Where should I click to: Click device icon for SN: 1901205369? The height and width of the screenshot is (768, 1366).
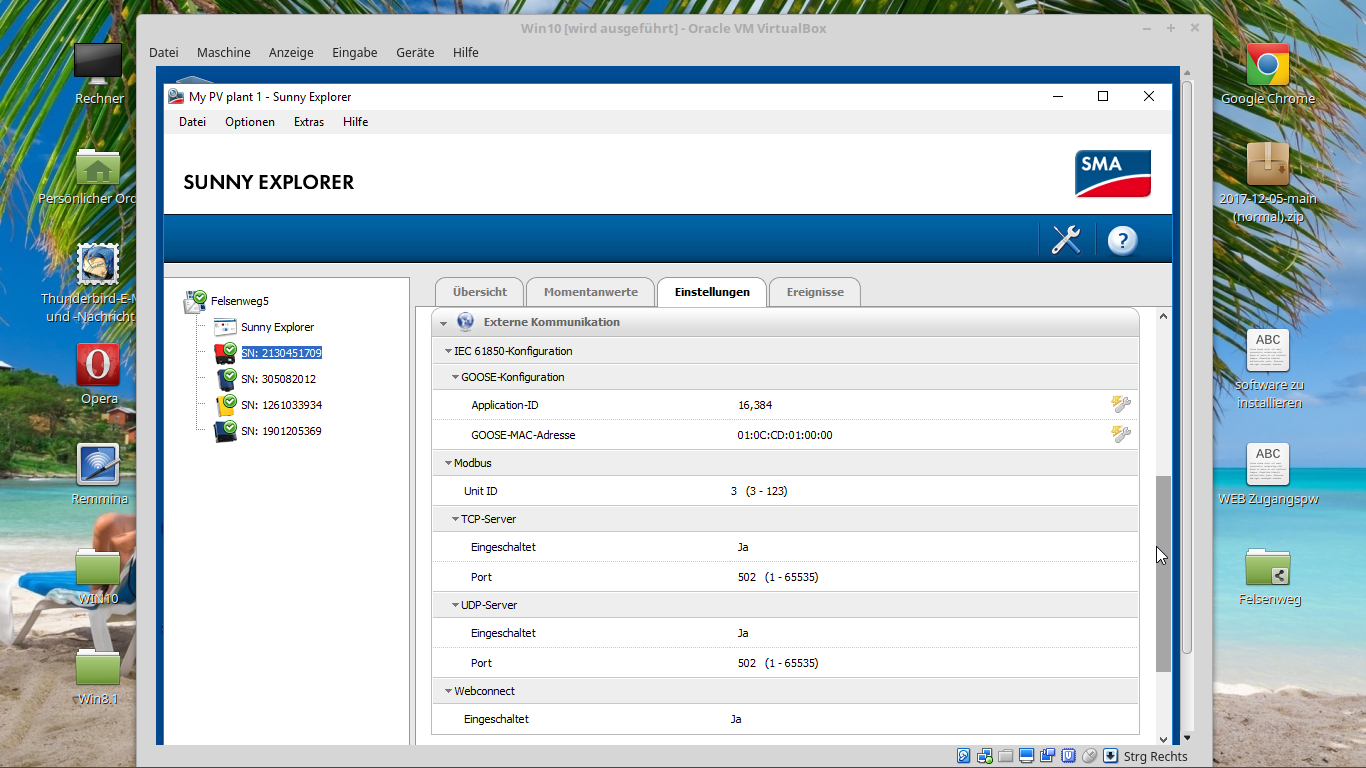(x=225, y=431)
